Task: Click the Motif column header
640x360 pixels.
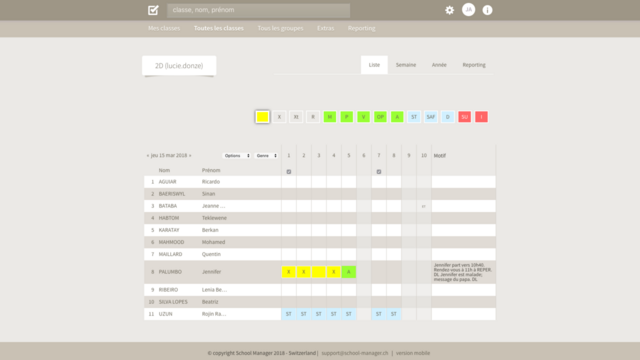Action: point(440,156)
